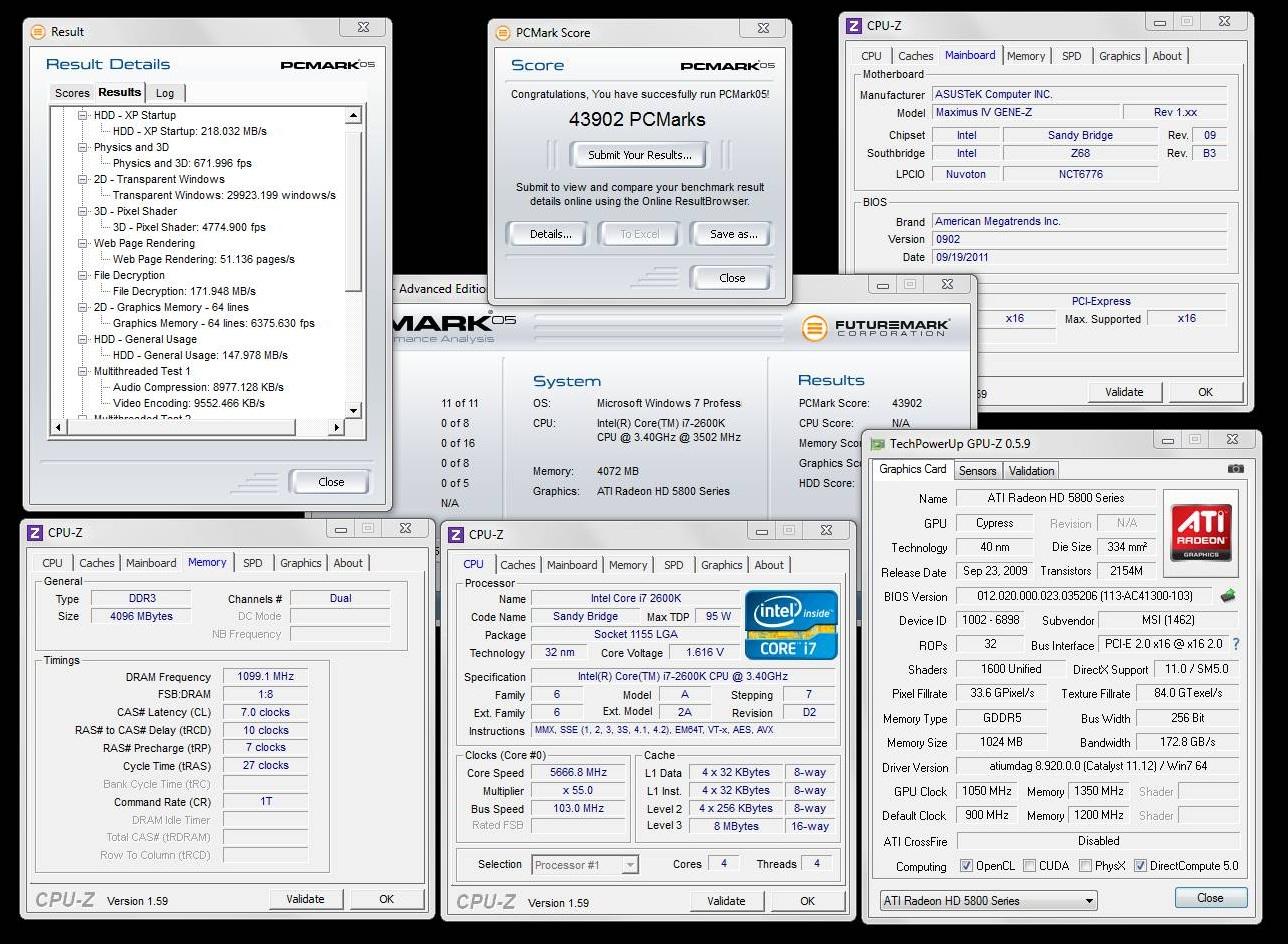The height and width of the screenshot is (944, 1288).
Task: Open the Sensors tab in GPU-Z
Action: click(977, 471)
